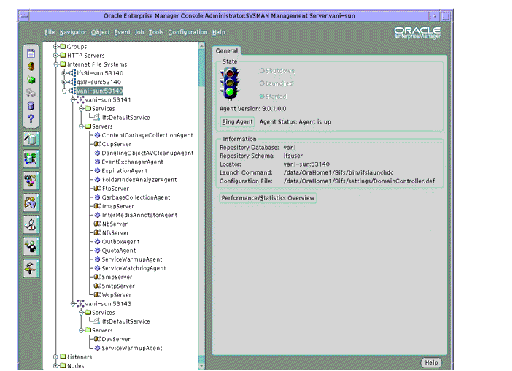Select the SmtpServer node
512x371 pixels.
[118, 286]
